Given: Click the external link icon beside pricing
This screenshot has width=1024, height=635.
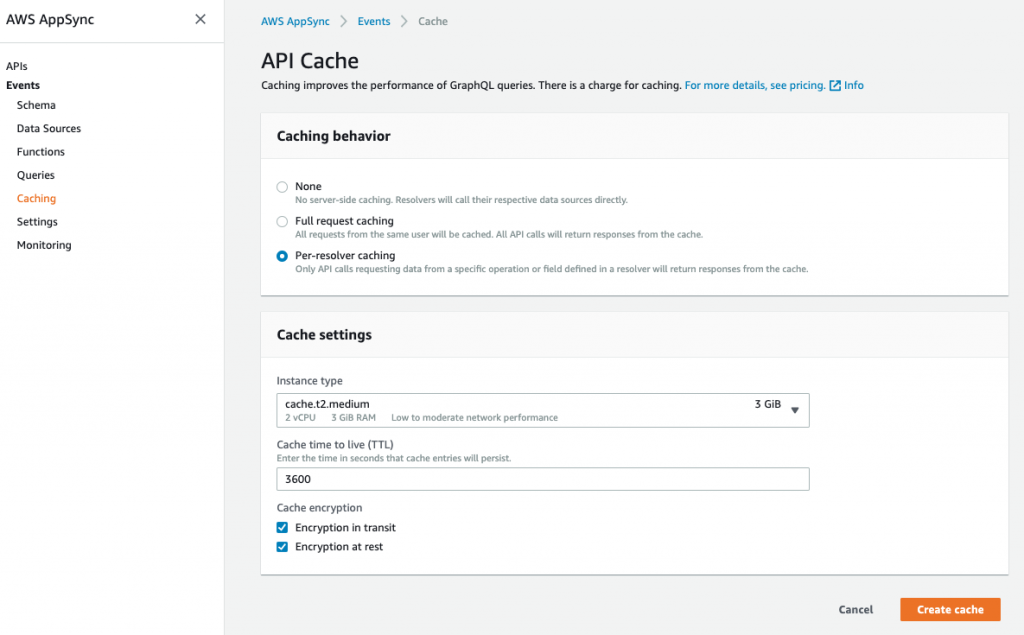Looking at the screenshot, I should (x=835, y=86).
